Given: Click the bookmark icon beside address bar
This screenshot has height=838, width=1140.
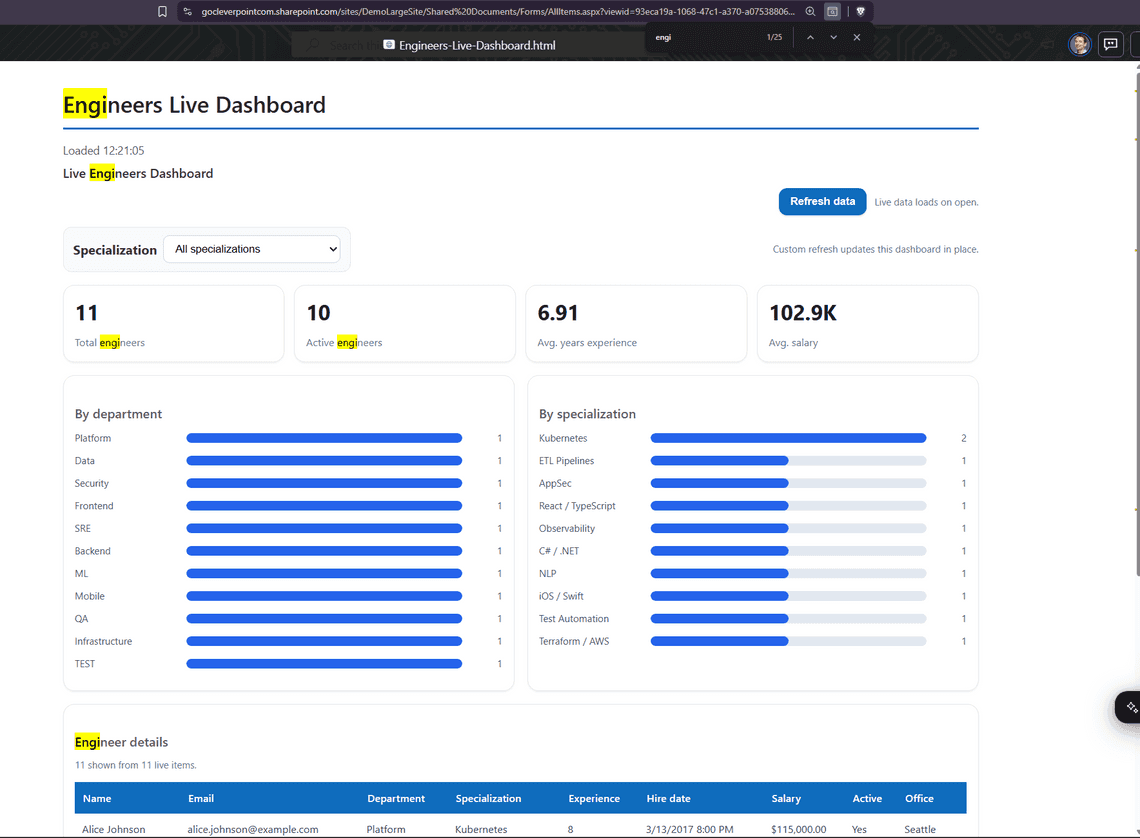Looking at the screenshot, I should [x=162, y=12].
